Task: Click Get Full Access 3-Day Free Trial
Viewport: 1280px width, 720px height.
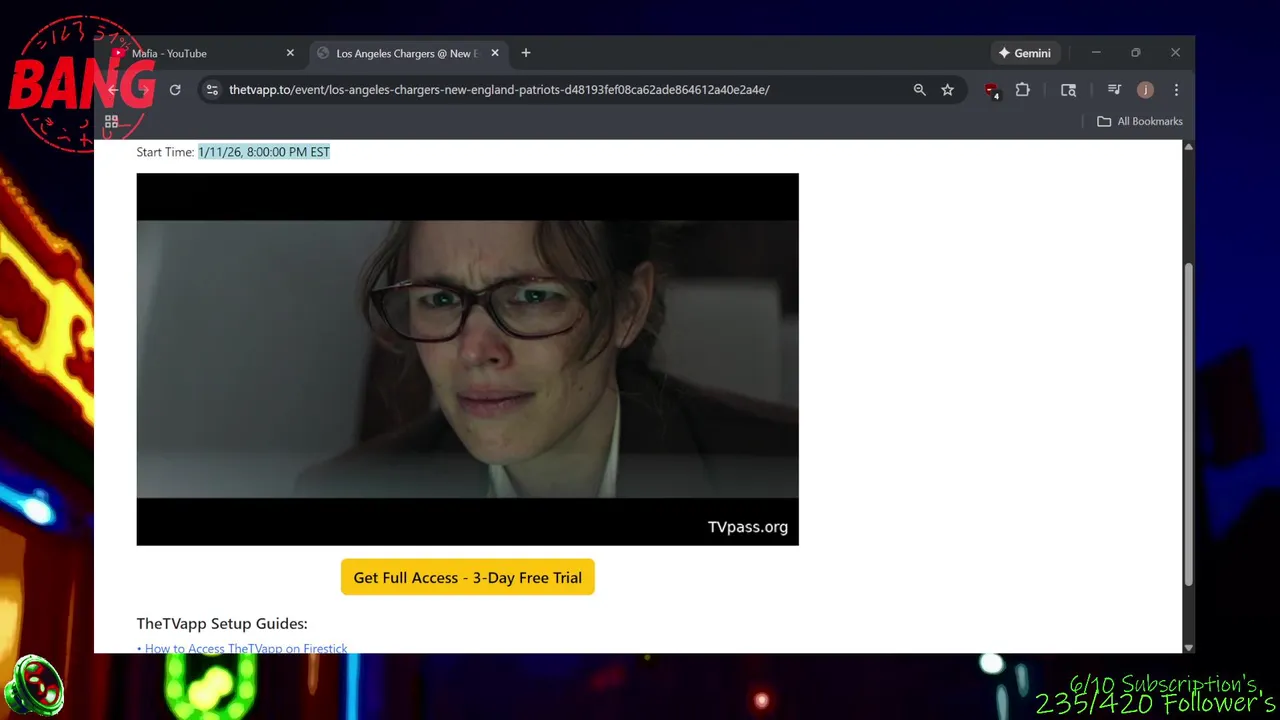Action: [x=467, y=577]
